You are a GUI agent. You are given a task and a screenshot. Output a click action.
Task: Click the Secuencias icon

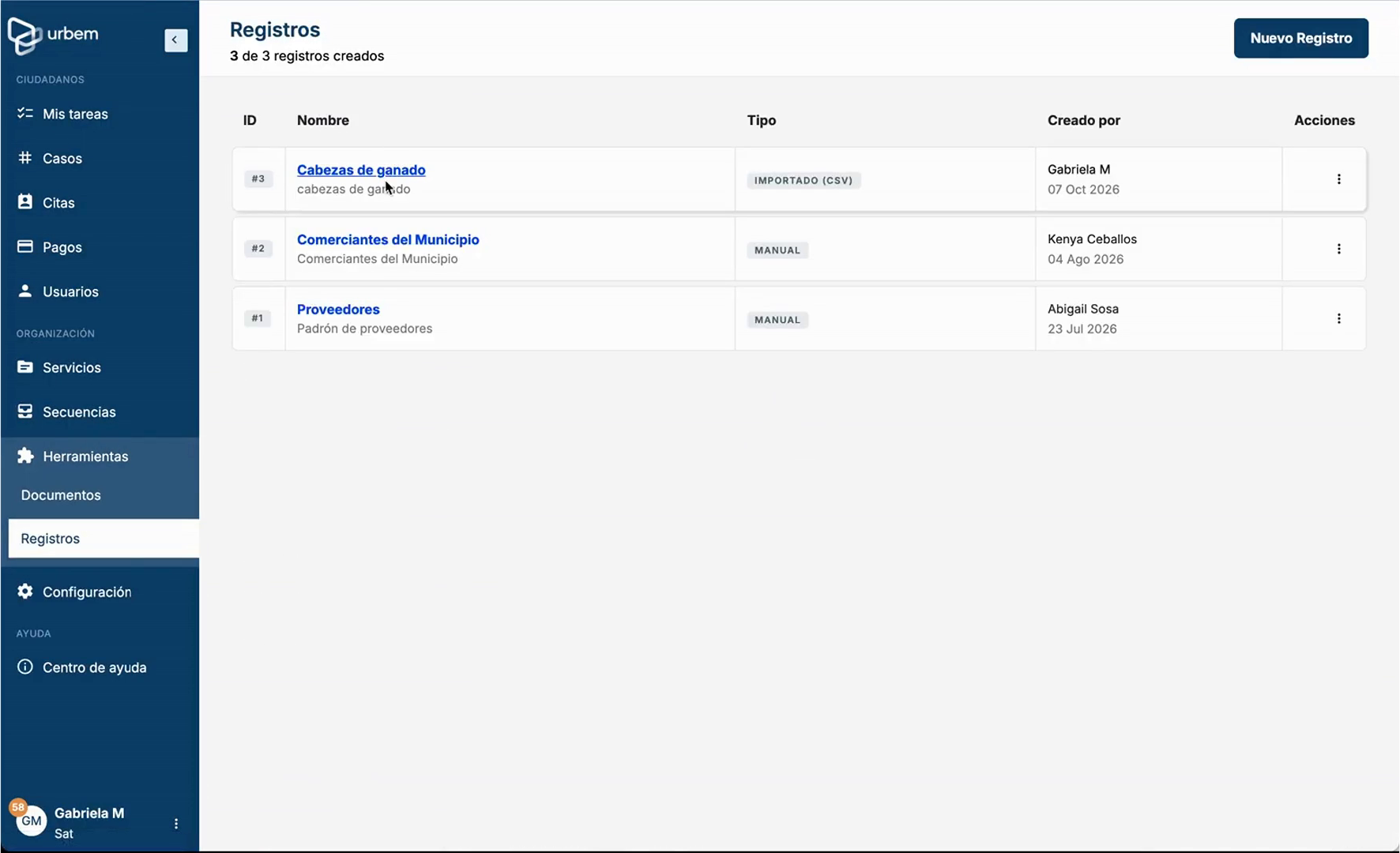[25, 411]
